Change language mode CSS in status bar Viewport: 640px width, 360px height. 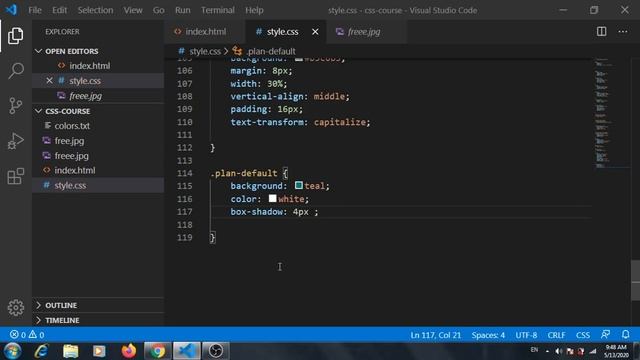tap(583, 335)
